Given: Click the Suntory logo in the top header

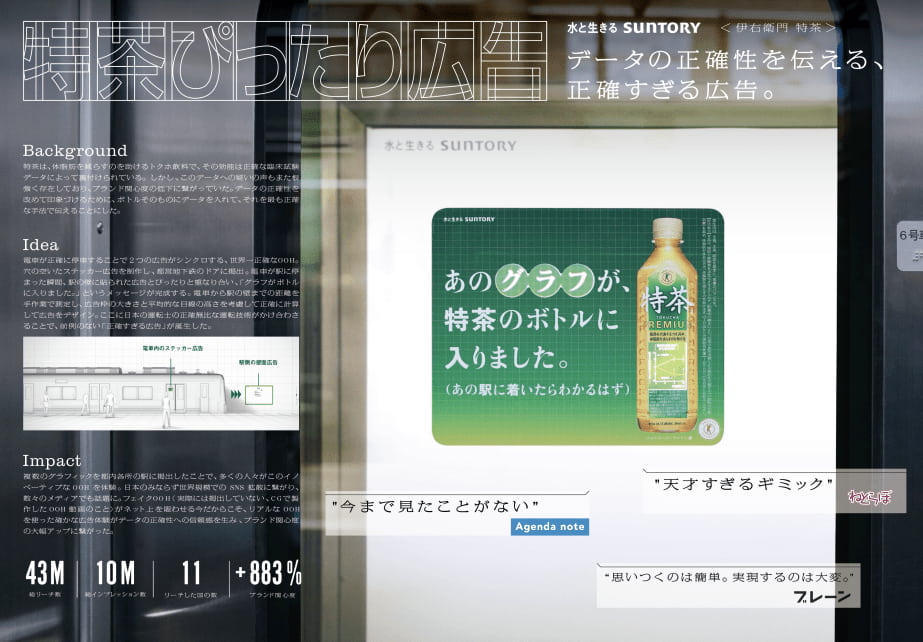Looking at the screenshot, I should 646,29.
